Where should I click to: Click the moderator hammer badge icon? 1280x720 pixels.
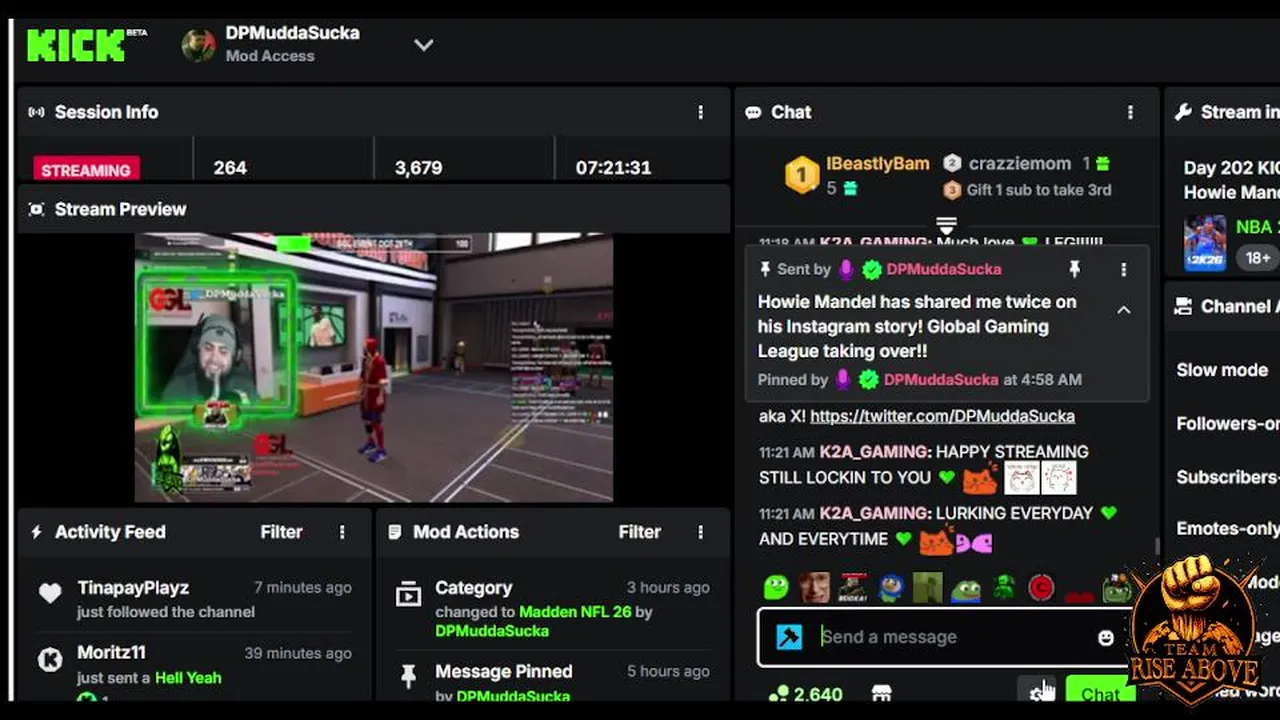pyautogui.click(x=789, y=637)
